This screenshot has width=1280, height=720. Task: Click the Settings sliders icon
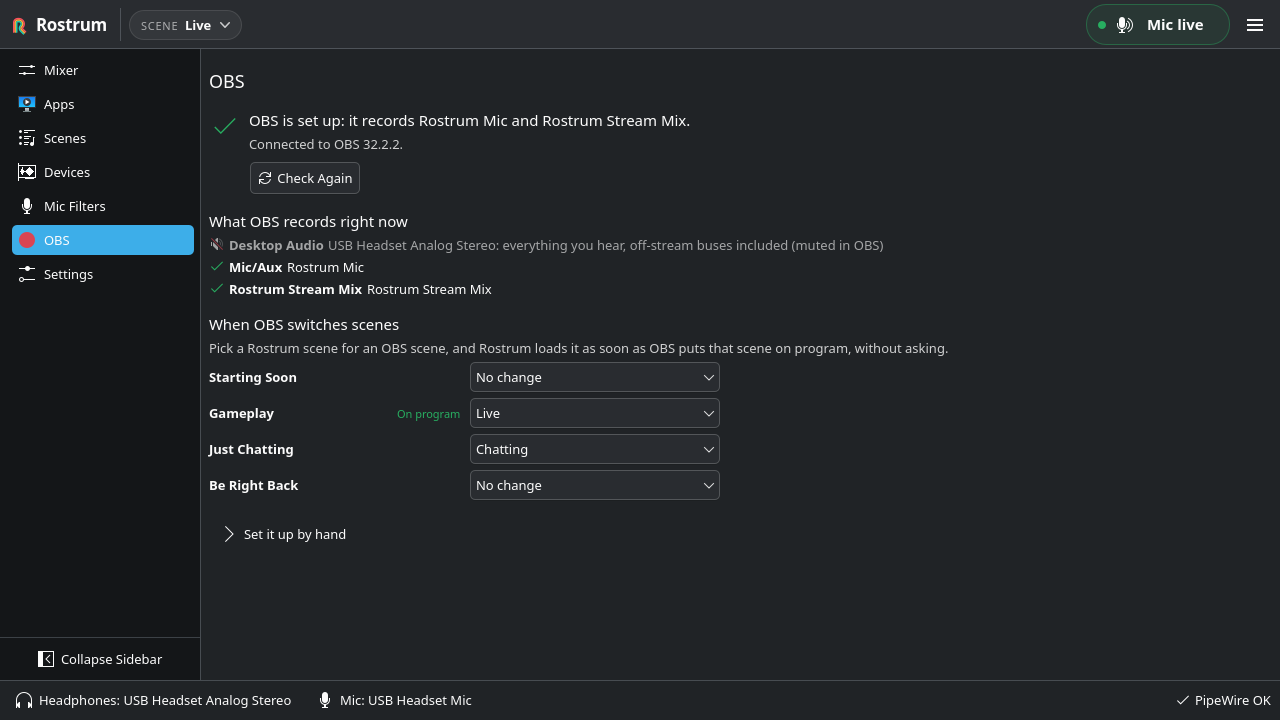click(27, 274)
